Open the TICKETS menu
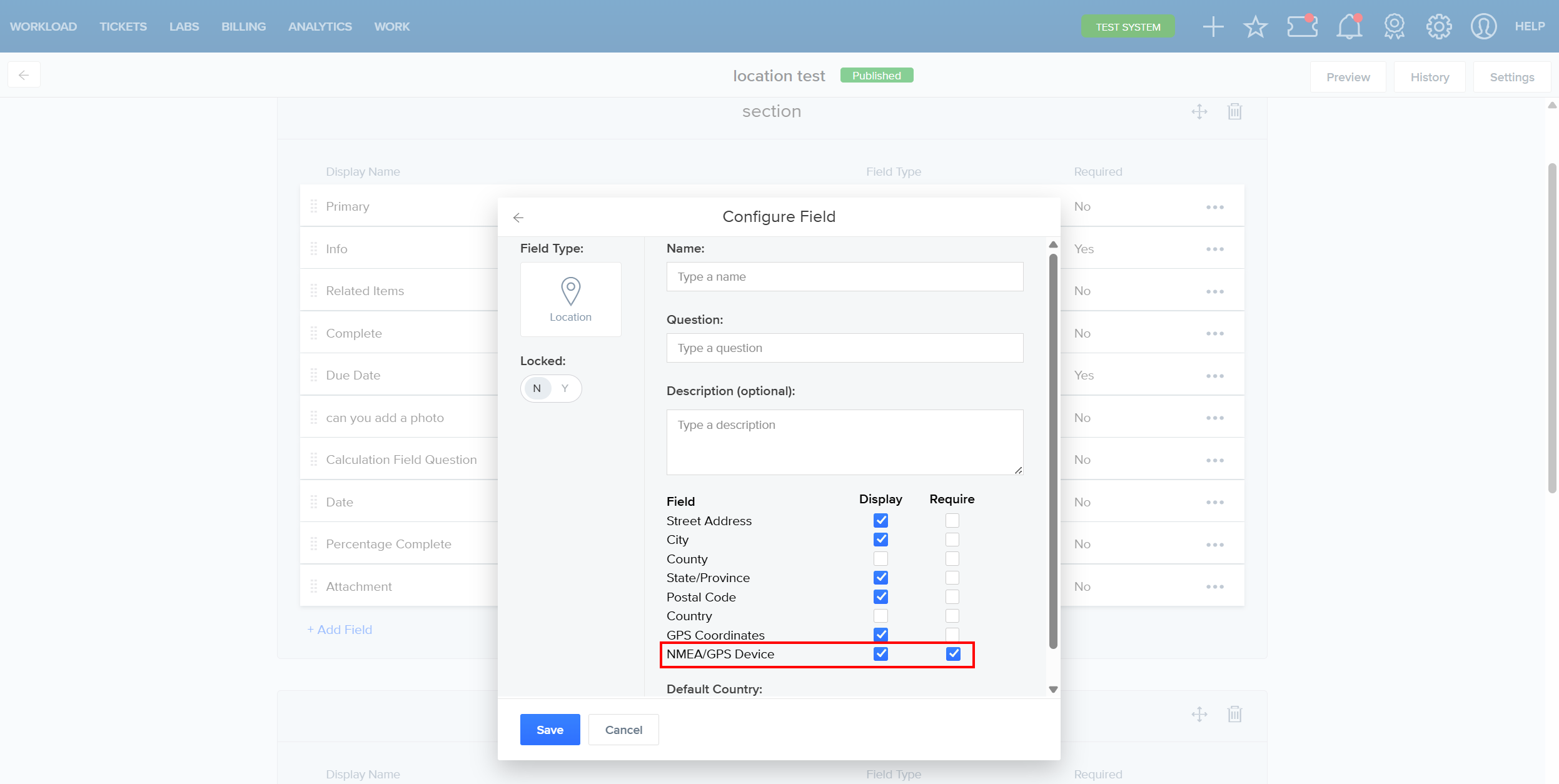 (123, 27)
